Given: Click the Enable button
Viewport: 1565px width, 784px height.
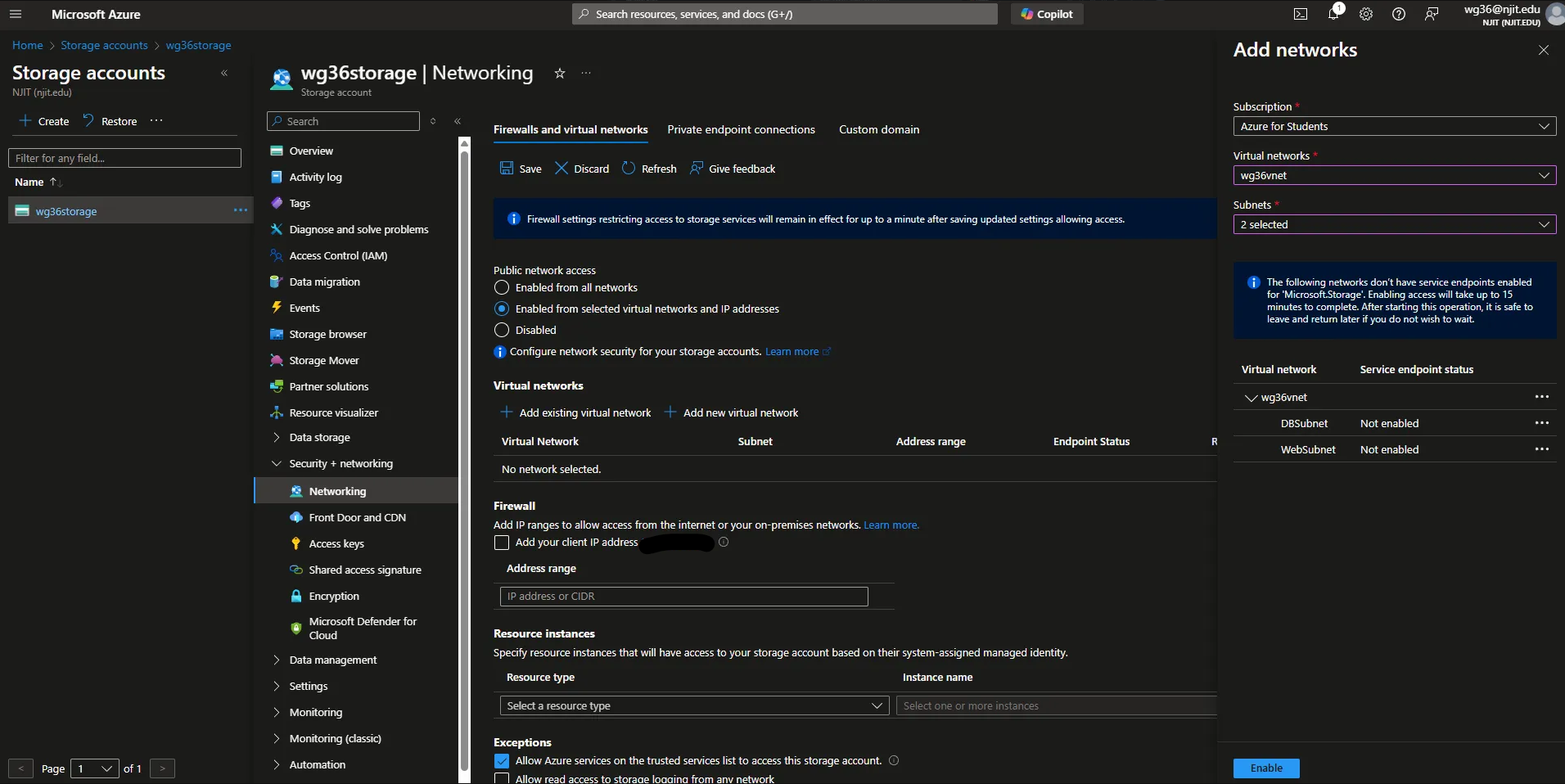Looking at the screenshot, I should [1265, 768].
